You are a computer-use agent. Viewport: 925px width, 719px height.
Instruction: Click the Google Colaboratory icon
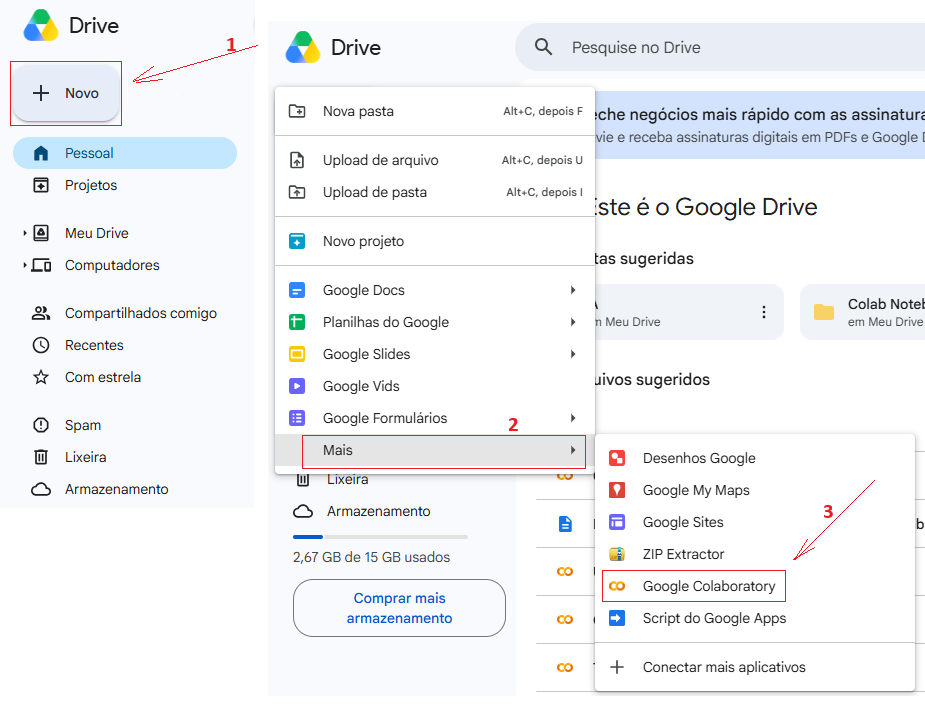617,586
